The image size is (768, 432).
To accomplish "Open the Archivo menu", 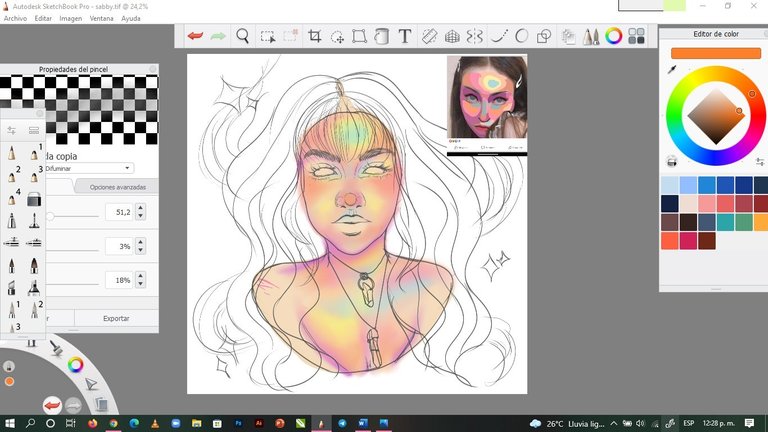I will point(15,18).
